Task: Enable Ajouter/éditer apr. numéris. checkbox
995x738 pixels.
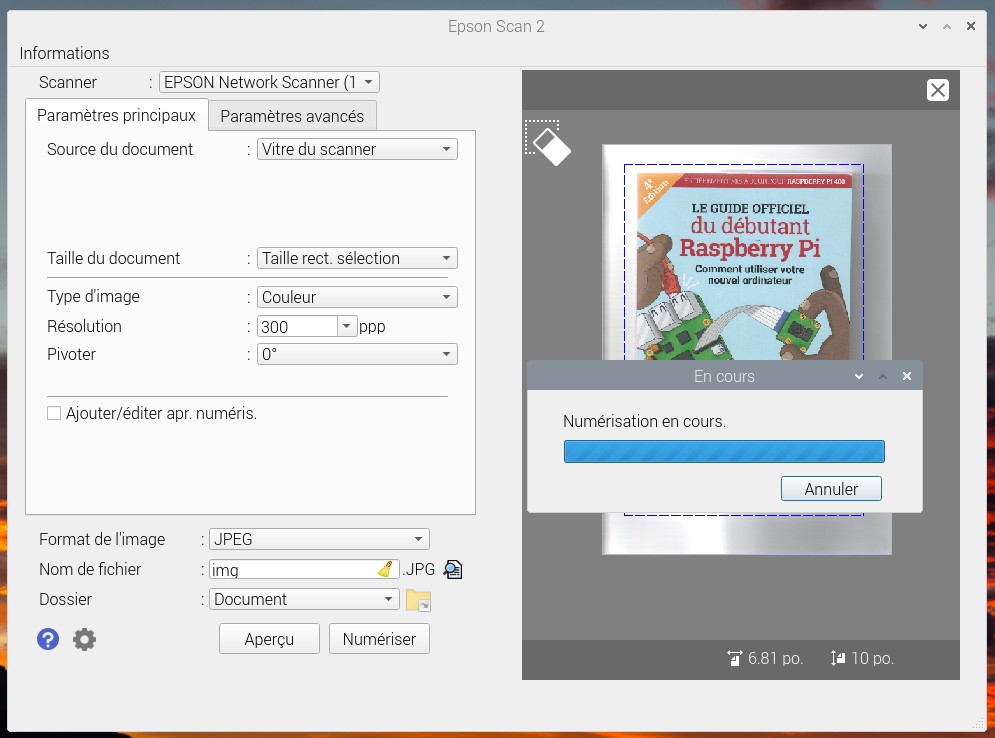Action: pos(54,413)
